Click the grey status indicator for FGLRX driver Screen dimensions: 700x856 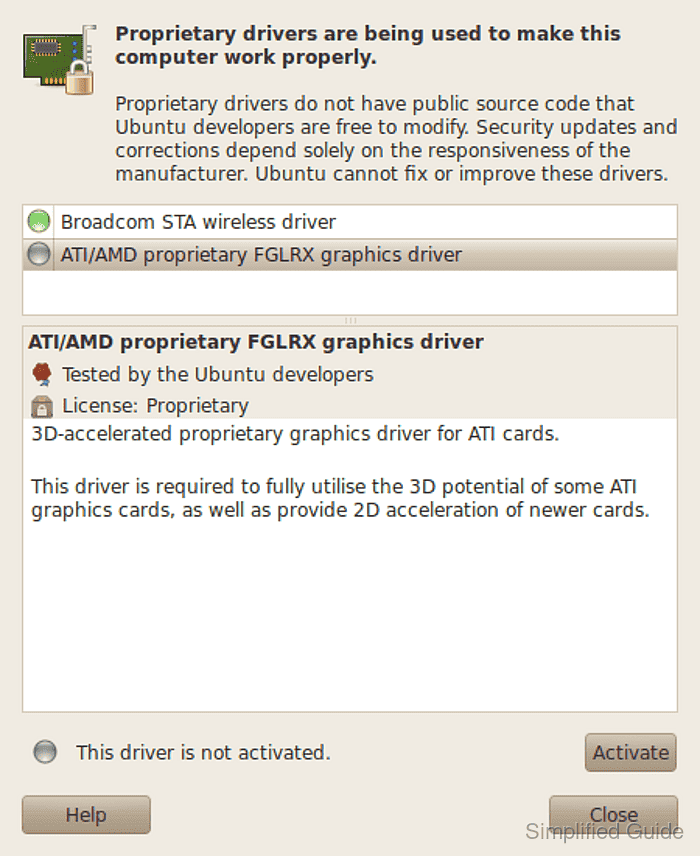(x=39, y=254)
